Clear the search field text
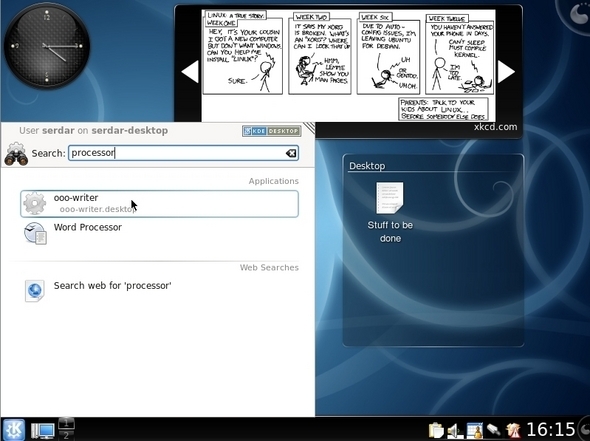 click(290, 153)
